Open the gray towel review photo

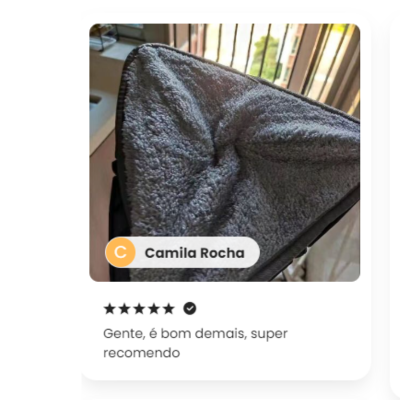point(225,152)
